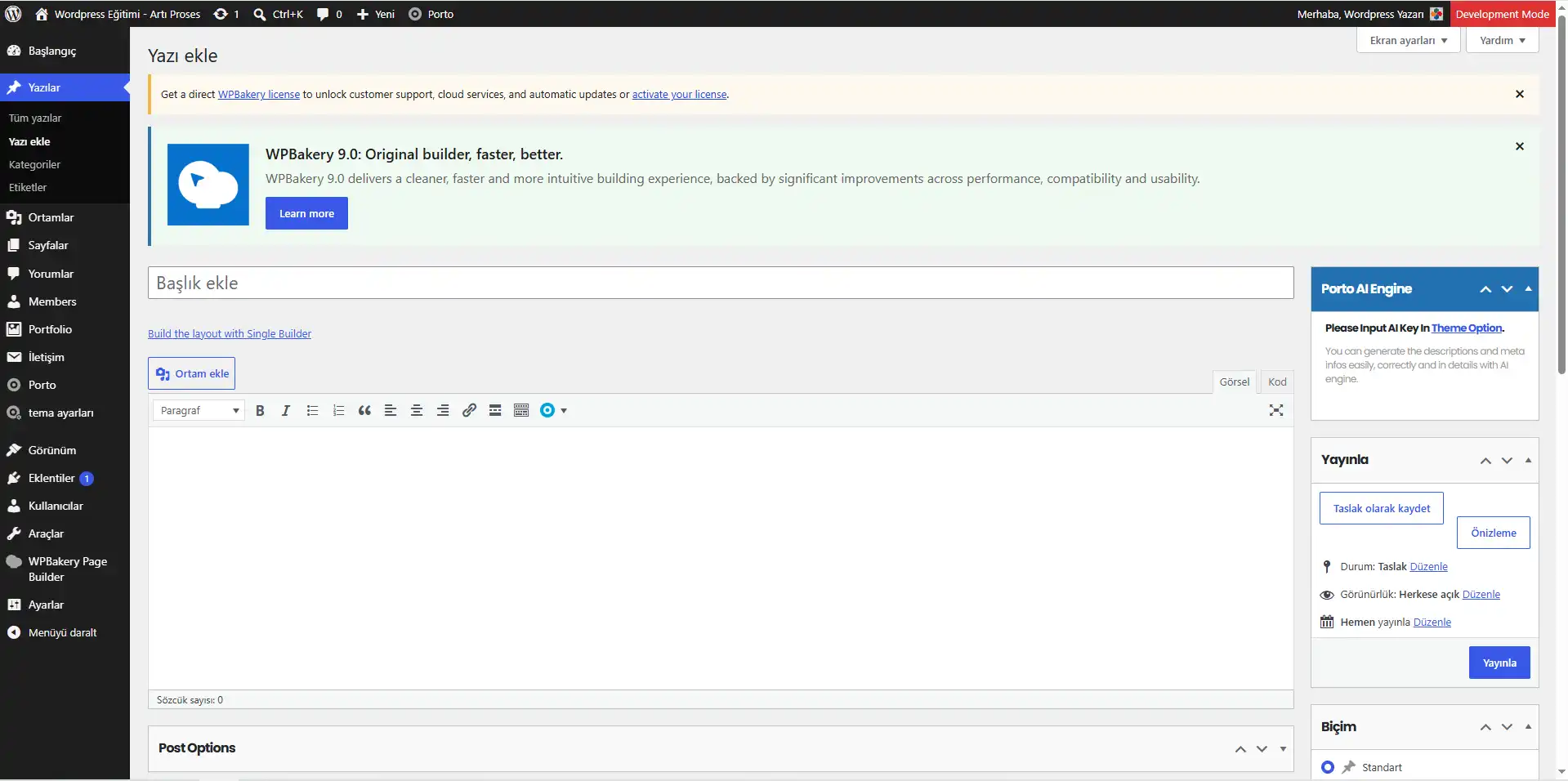The width and height of the screenshot is (1568, 781).
Task: Publish the post with Yayınla button
Action: click(x=1499, y=663)
